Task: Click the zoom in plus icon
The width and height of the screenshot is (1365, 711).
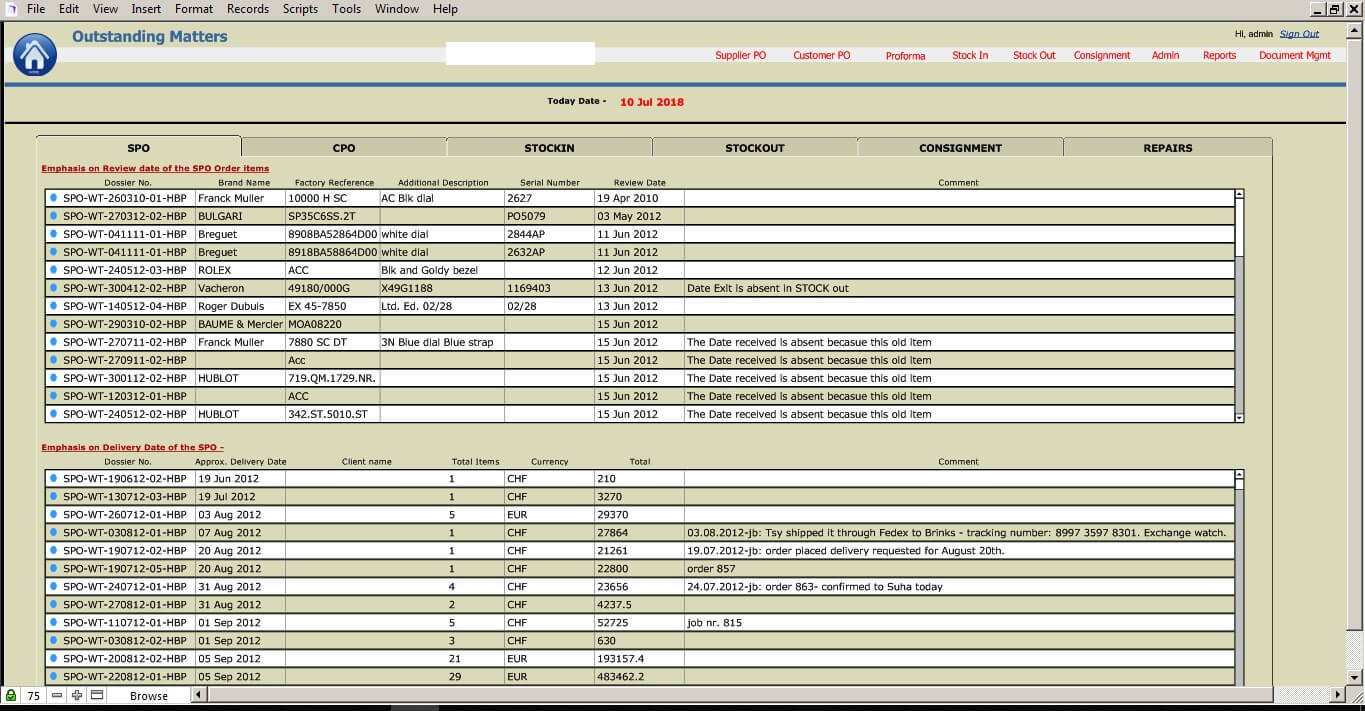Action: [77, 695]
